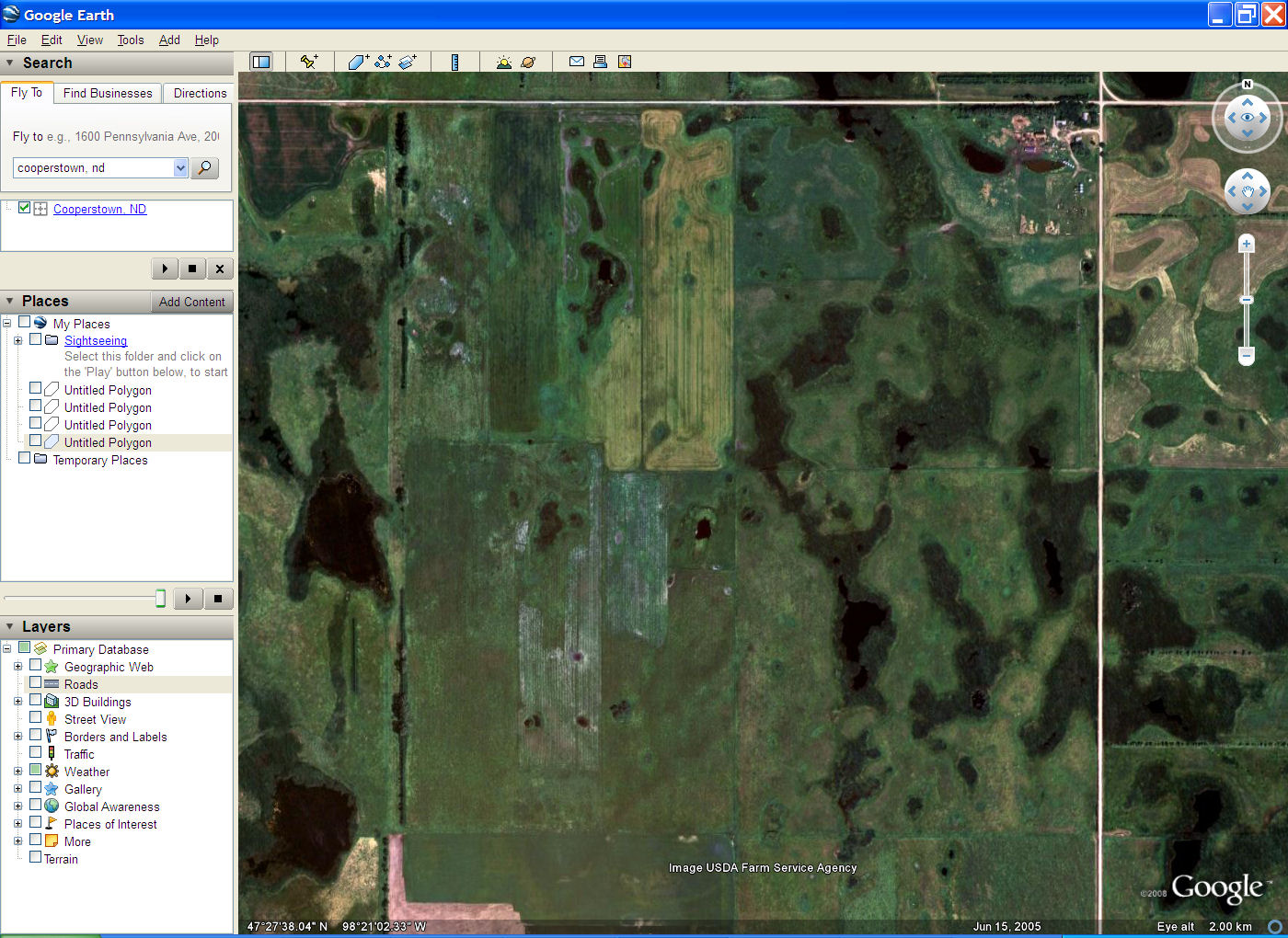Switch to Find Businesses tab
Viewport: 1288px width, 938px height.
[x=108, y=93]
